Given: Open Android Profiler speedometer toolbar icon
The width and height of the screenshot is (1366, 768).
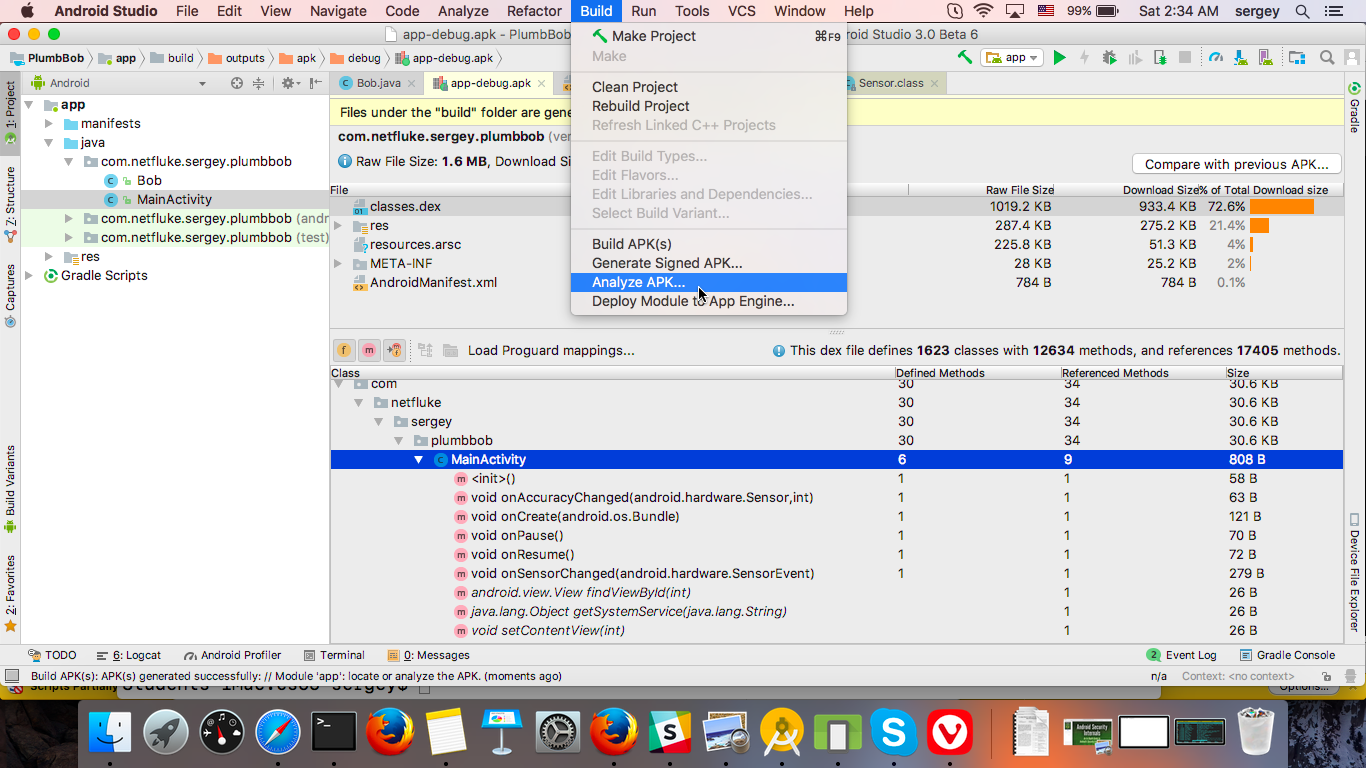Looking at the screenshot, I should pos(1216,58).
